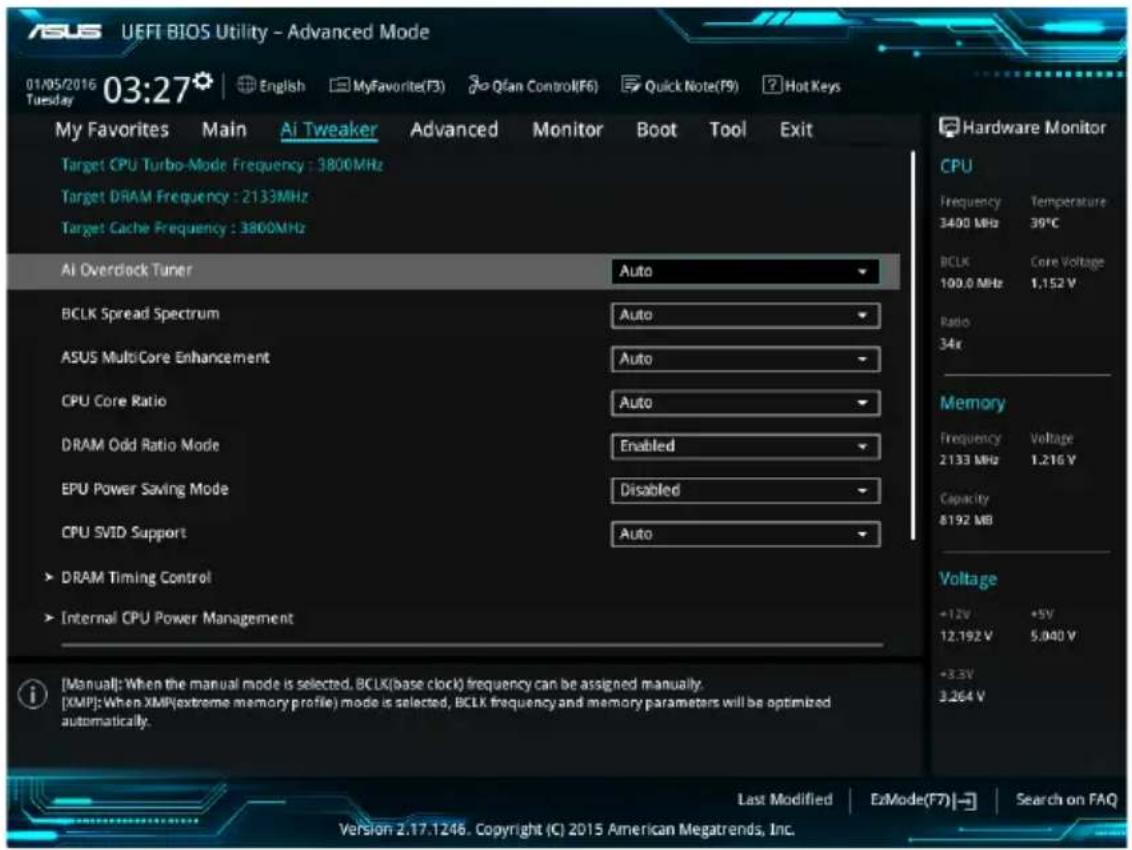1132x850 pixels.
Task: Click the Voltage heading in Hardware Monitor
Action: click(968, 579)
